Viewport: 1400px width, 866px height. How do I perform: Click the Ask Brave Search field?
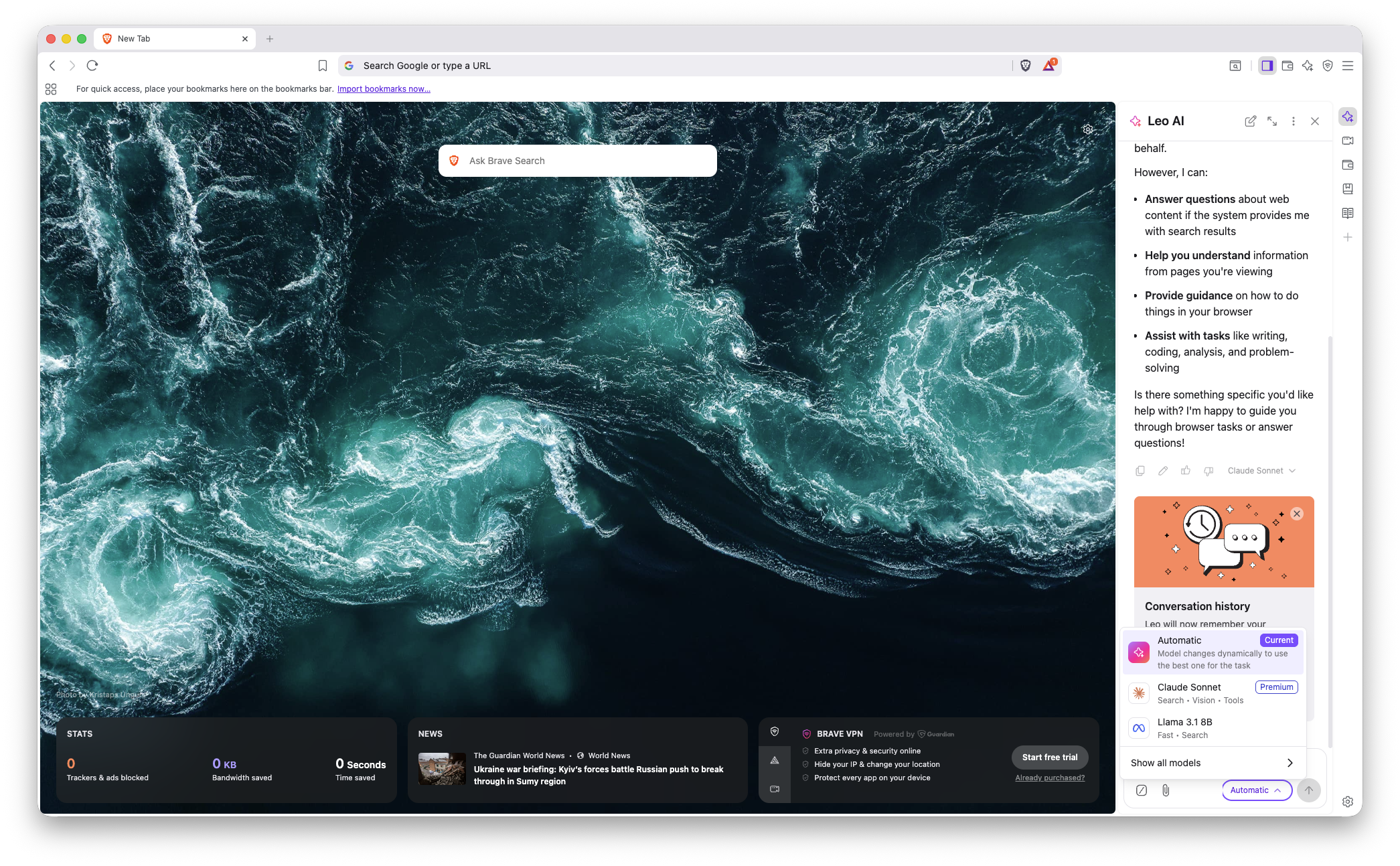point(576,161)
